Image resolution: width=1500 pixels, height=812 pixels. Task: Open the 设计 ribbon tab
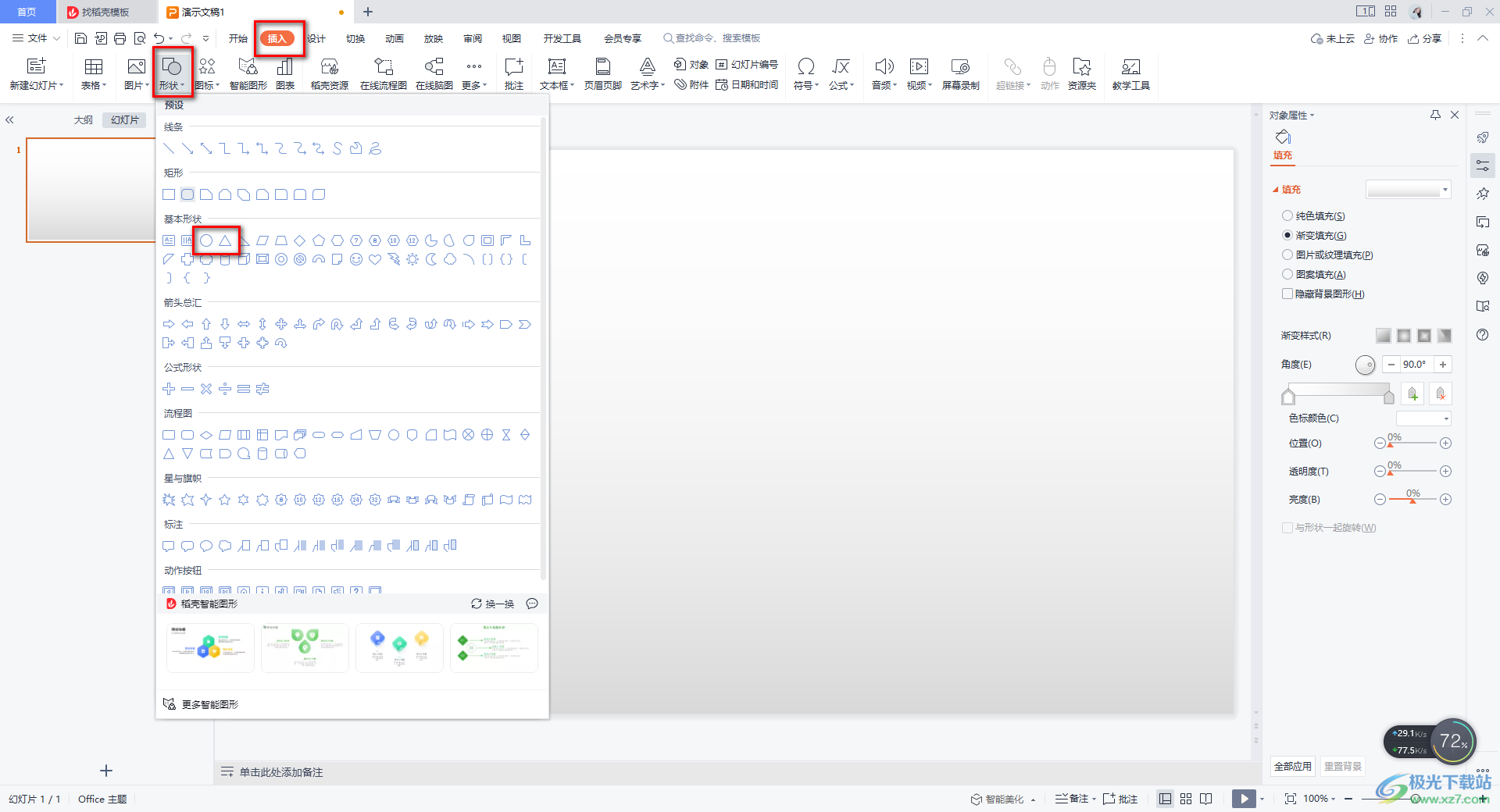point(316,38)
